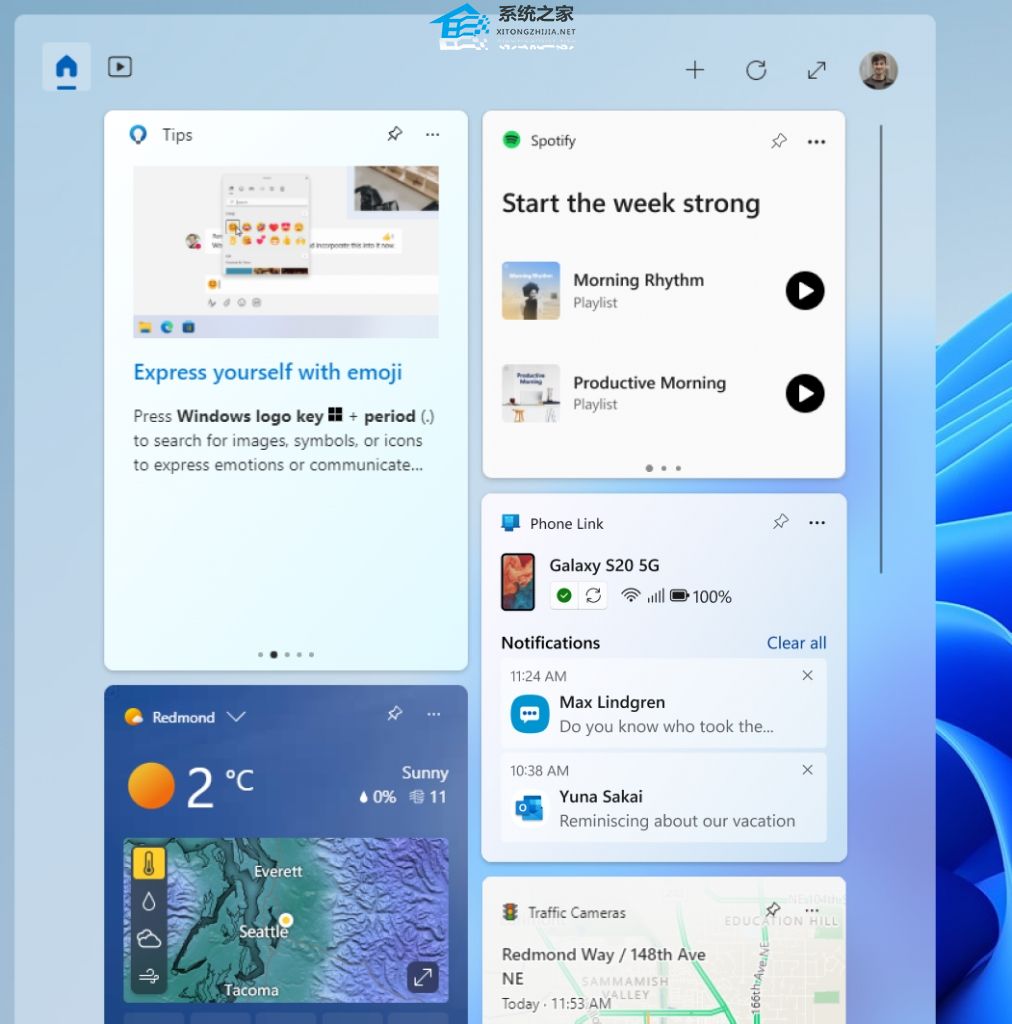
Task: Open the Redmond location dropdown chevron
Action: pos(236,717)
